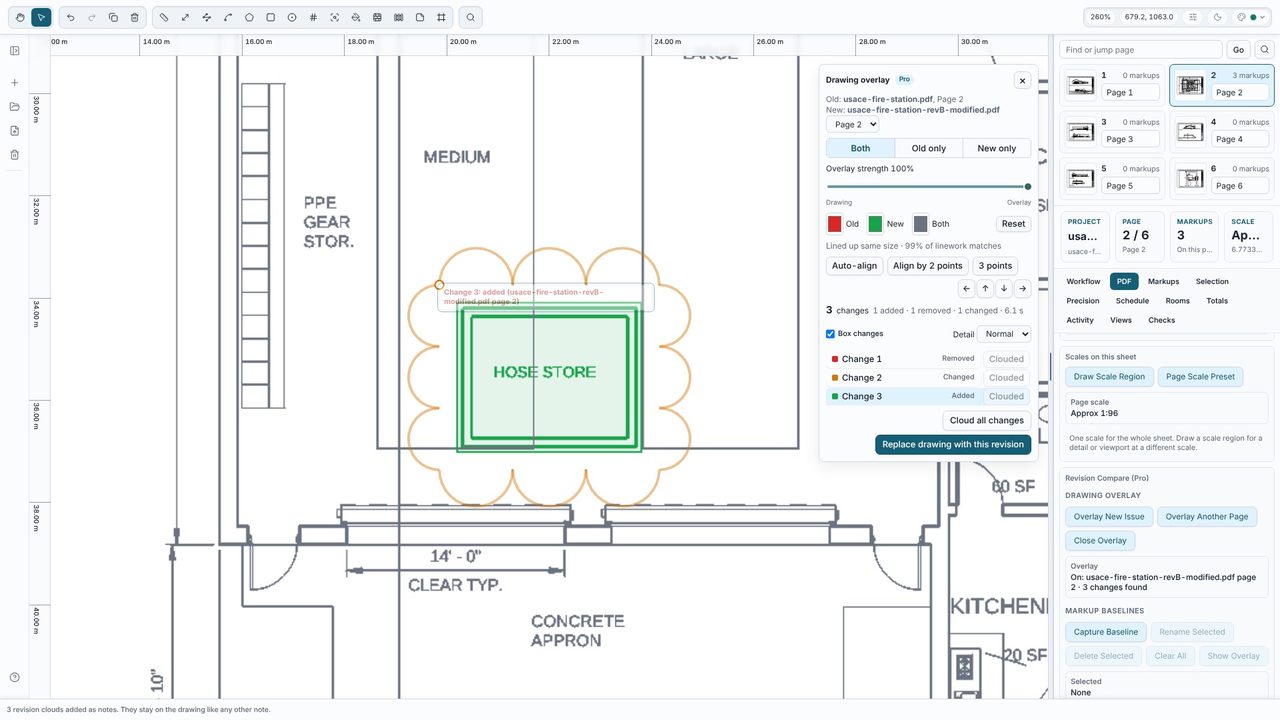Open the Checks tab

[x=1162, y=320]
